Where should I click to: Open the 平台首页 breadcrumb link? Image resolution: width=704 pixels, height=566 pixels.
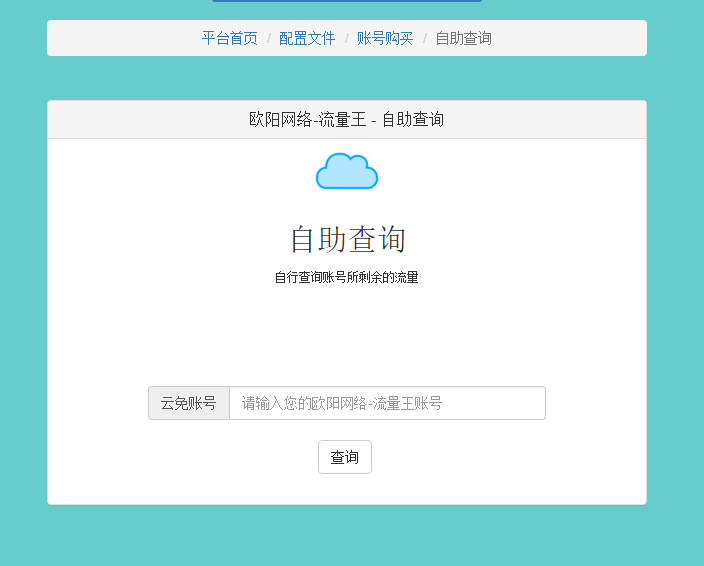point(229,38)
